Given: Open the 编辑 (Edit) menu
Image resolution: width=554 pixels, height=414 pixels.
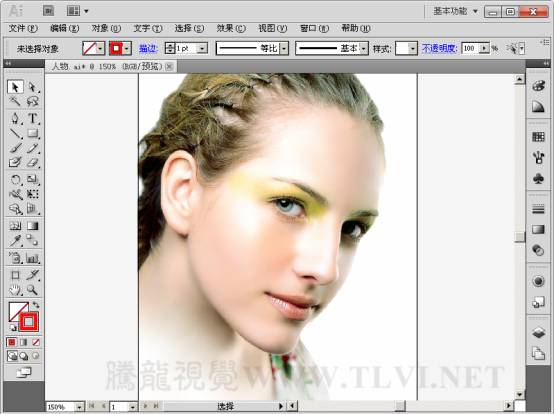Looking at the screenshot, I should [x=64, y=28].
